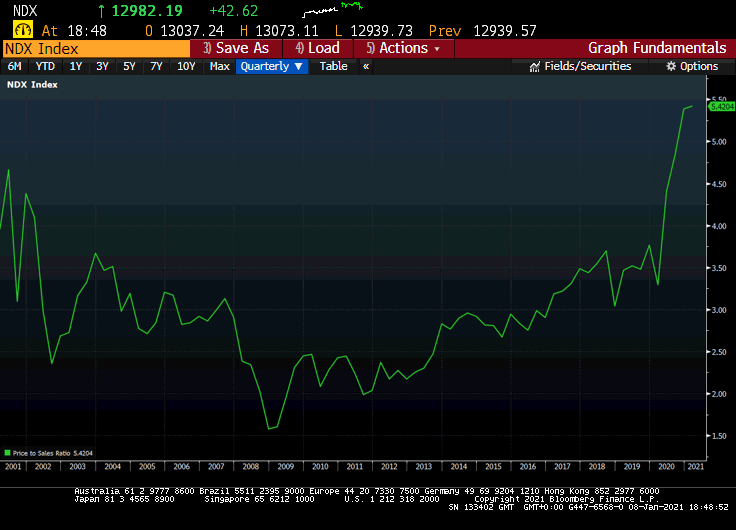Click the Graph Fundamentals title

tap(657, 48)
